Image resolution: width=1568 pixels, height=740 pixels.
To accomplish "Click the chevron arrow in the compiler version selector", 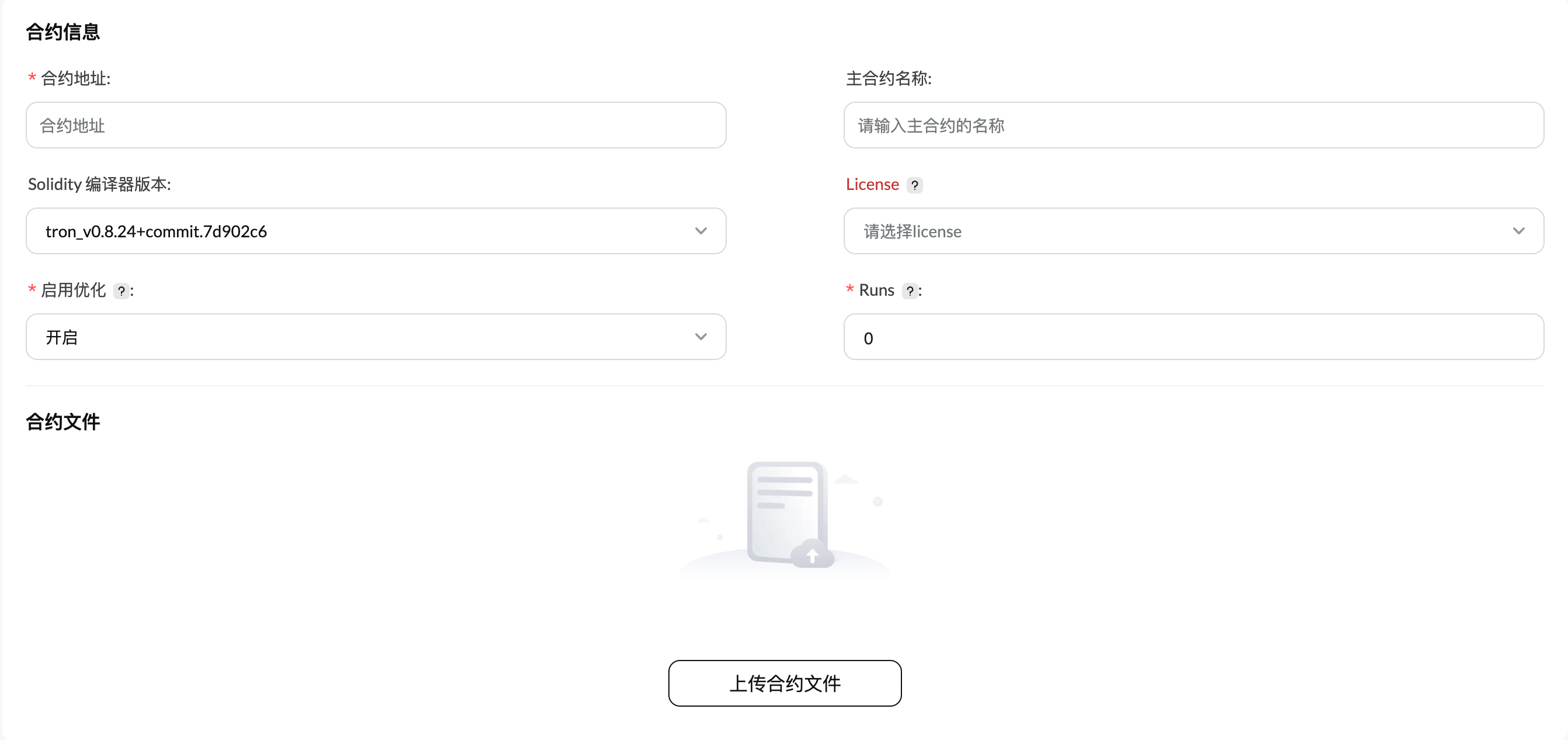I will click(x=700, y=231).
